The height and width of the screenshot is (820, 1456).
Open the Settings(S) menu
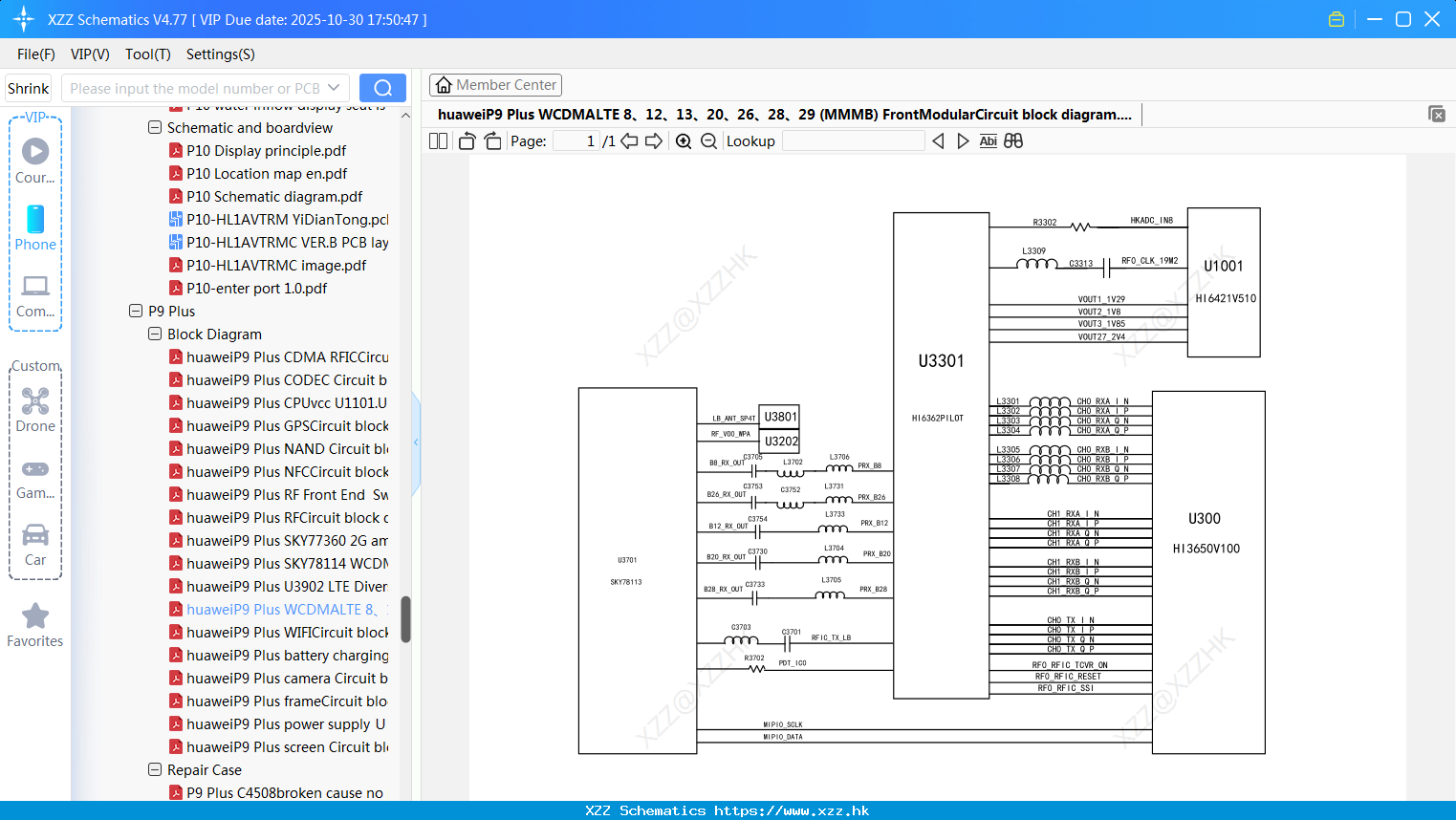[221, 54]
